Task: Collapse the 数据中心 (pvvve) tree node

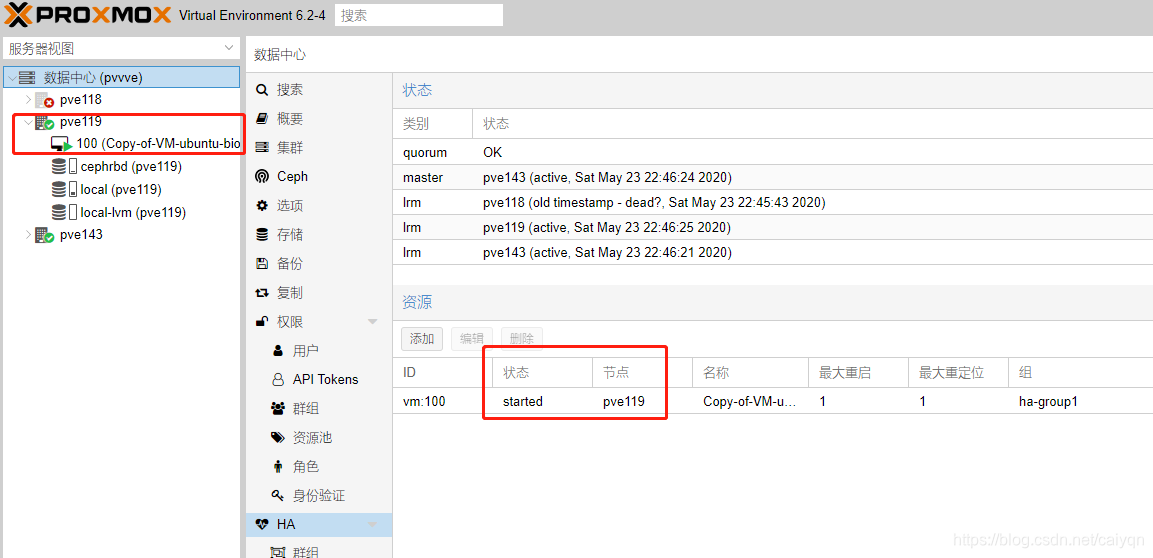Action: click(x=12, y=77)
